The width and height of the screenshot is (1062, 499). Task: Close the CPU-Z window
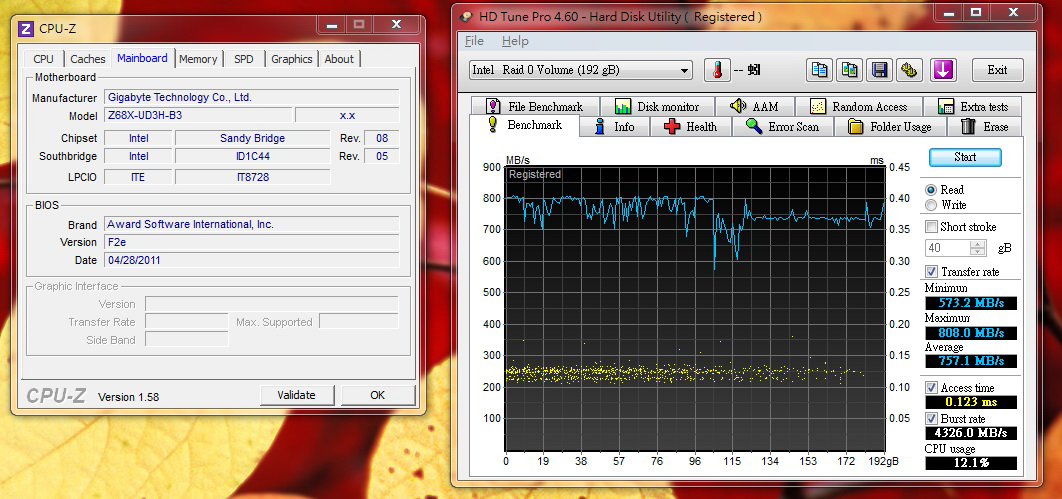click(396, 24)
